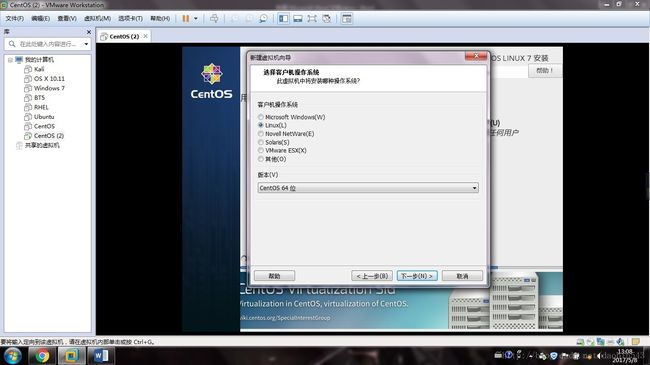Click the sound card status bar icon
Viewport: 650px width, 365px height.
click(x=620, y=342)
